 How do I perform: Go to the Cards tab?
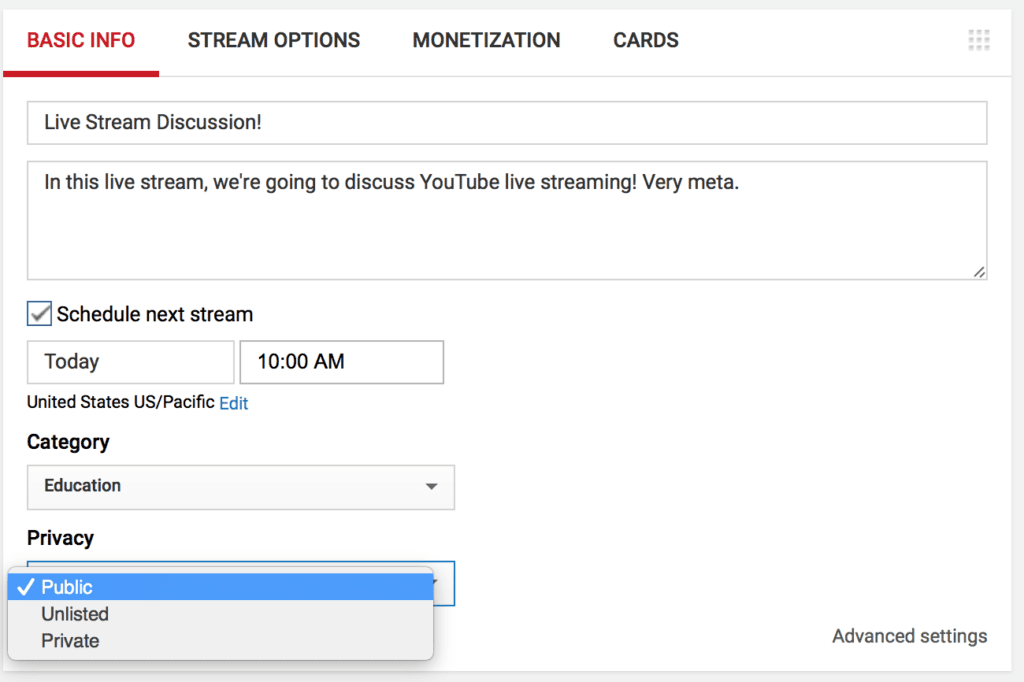[x=645, y=41]
